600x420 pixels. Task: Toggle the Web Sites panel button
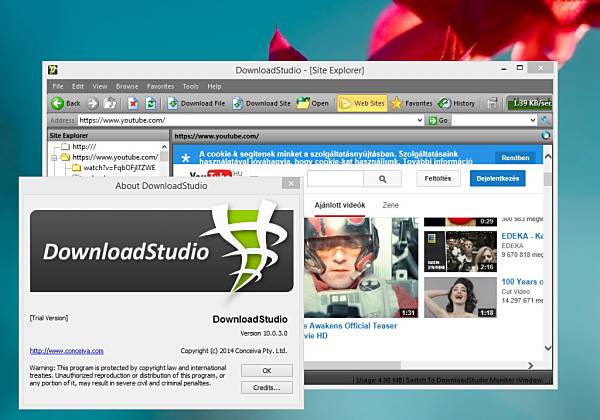[362, 103]
